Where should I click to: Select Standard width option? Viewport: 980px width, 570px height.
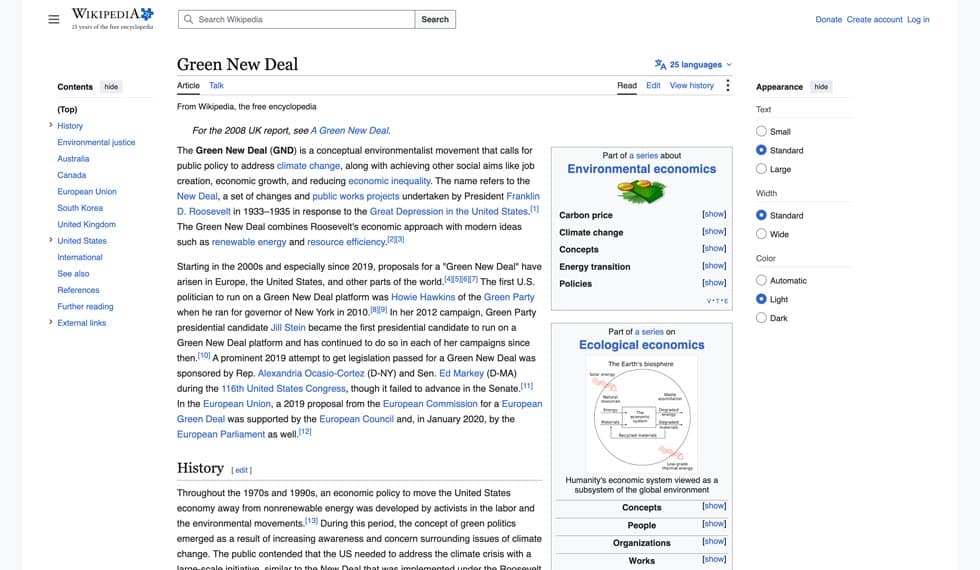(761, 215)
